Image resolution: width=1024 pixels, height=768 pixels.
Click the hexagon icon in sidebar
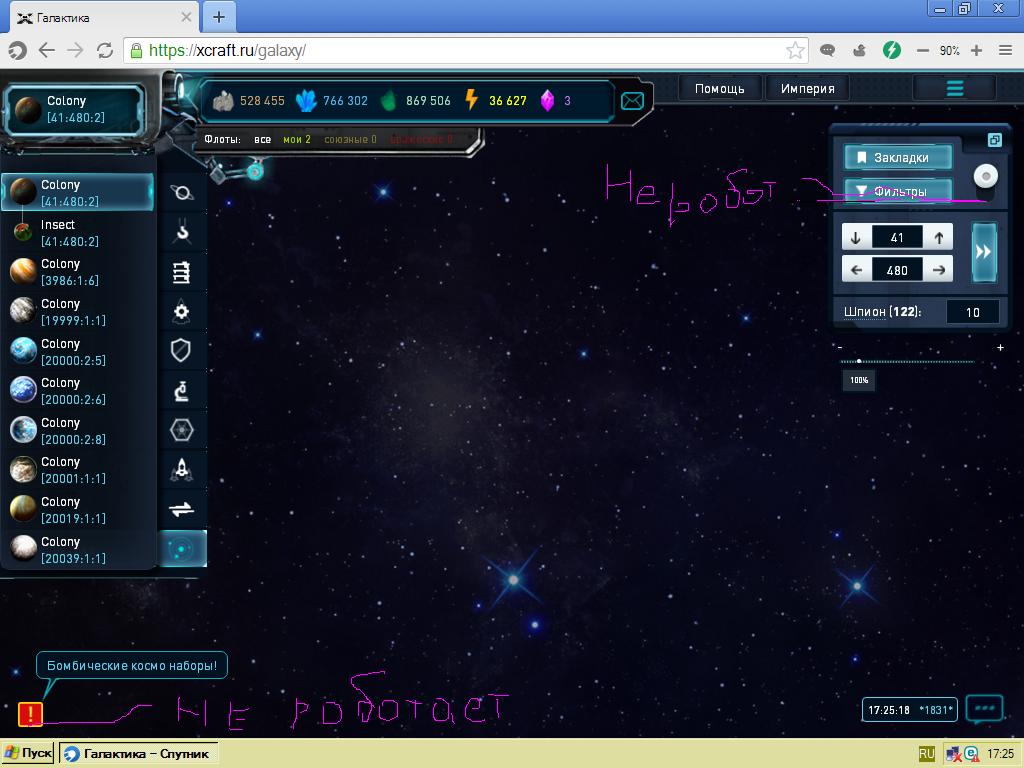[x=182, y=430]
